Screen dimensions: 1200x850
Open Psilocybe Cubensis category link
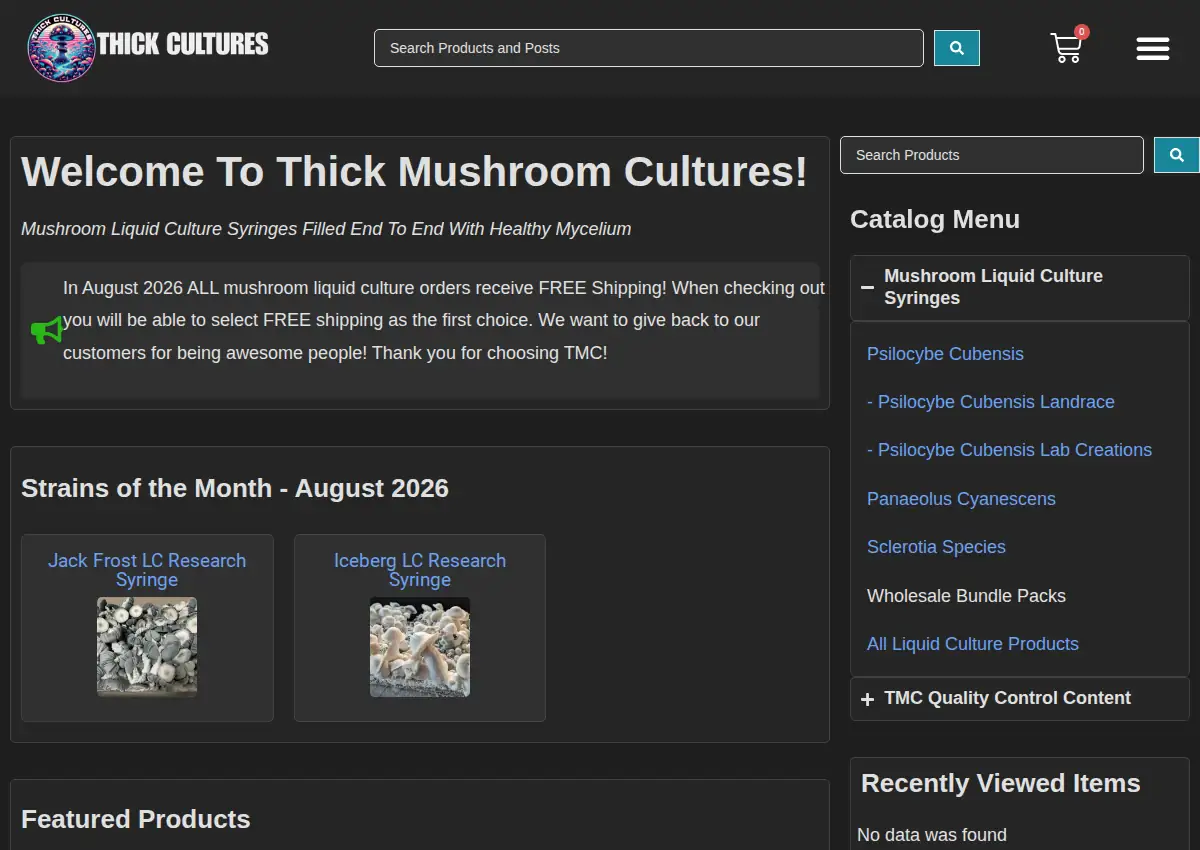(x=945, y=354)
